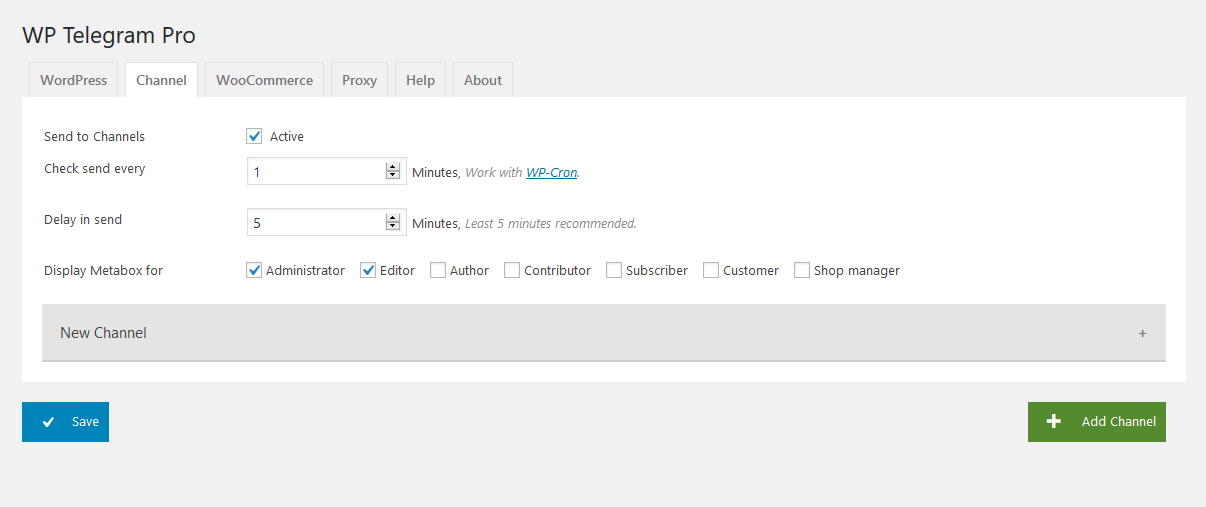Click the Add Channel button
1206x507 pixels.
pyautogui.click(x=1097, y=422)
